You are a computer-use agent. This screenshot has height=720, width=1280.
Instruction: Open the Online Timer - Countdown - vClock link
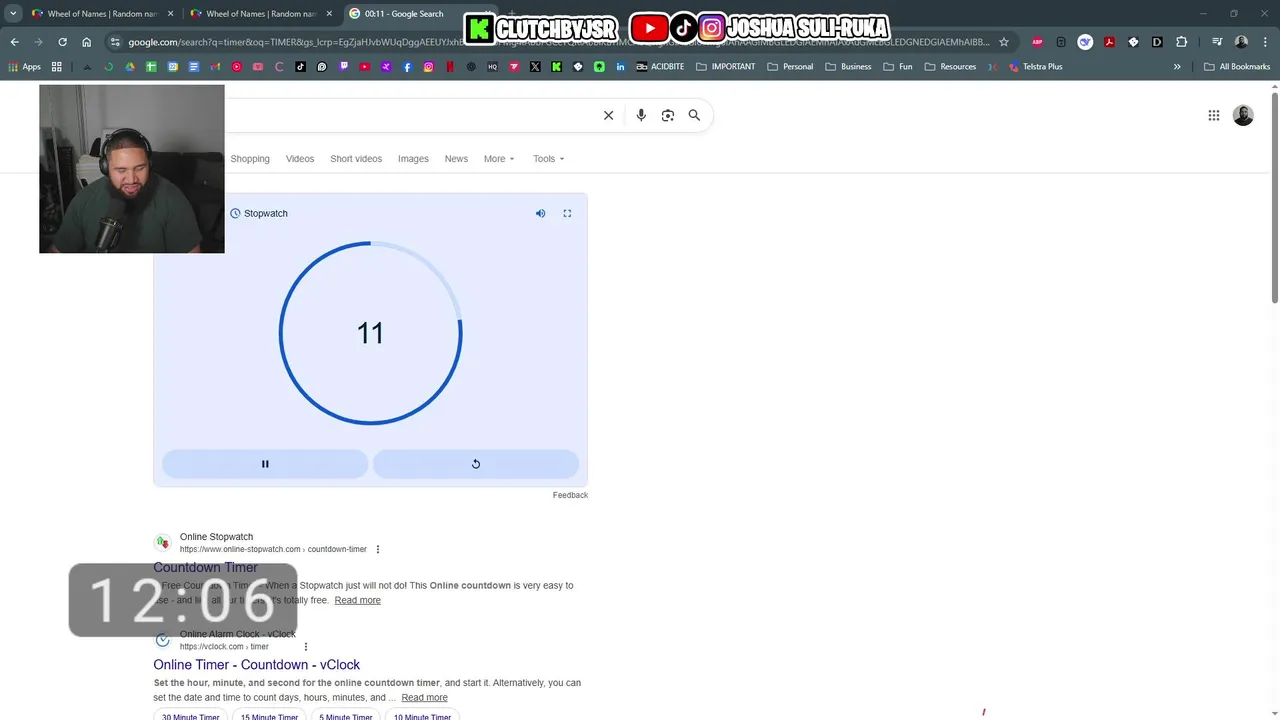[x=257, y=665]
